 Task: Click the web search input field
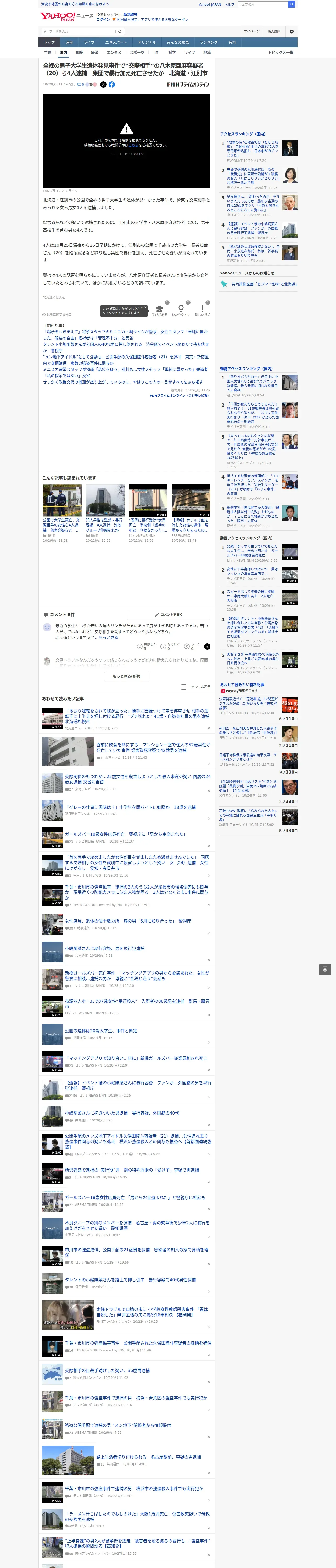click(x=262, y=4)
